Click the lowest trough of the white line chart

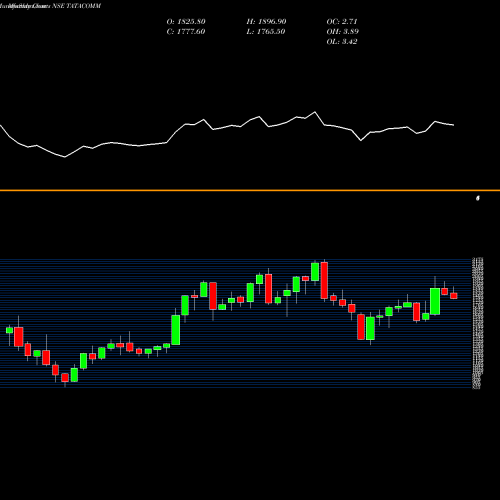click(65, 157)
